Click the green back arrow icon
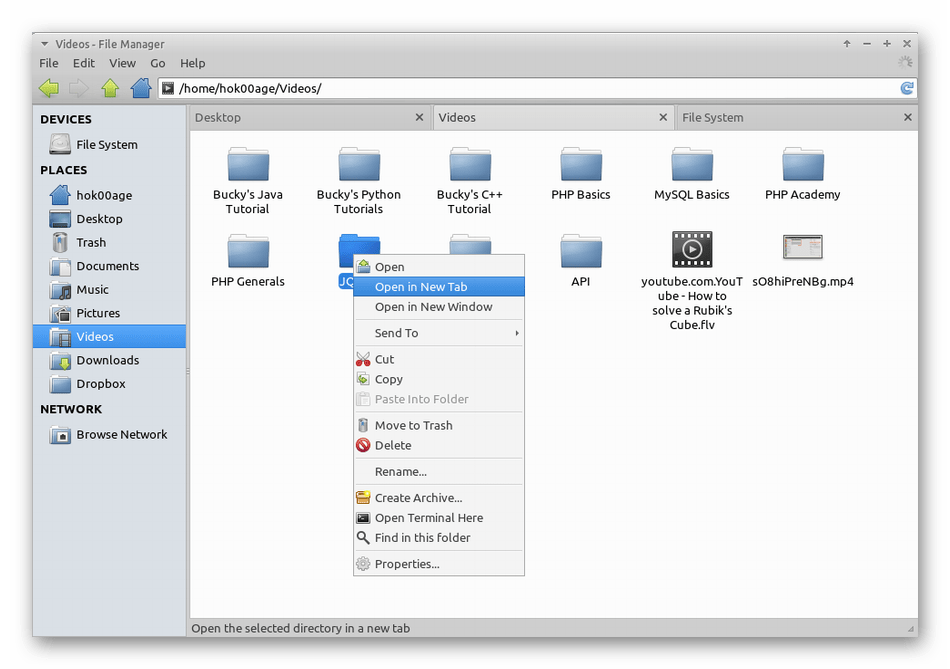The height and width of the screenshot is (669, 950). (x=48, y=89)
